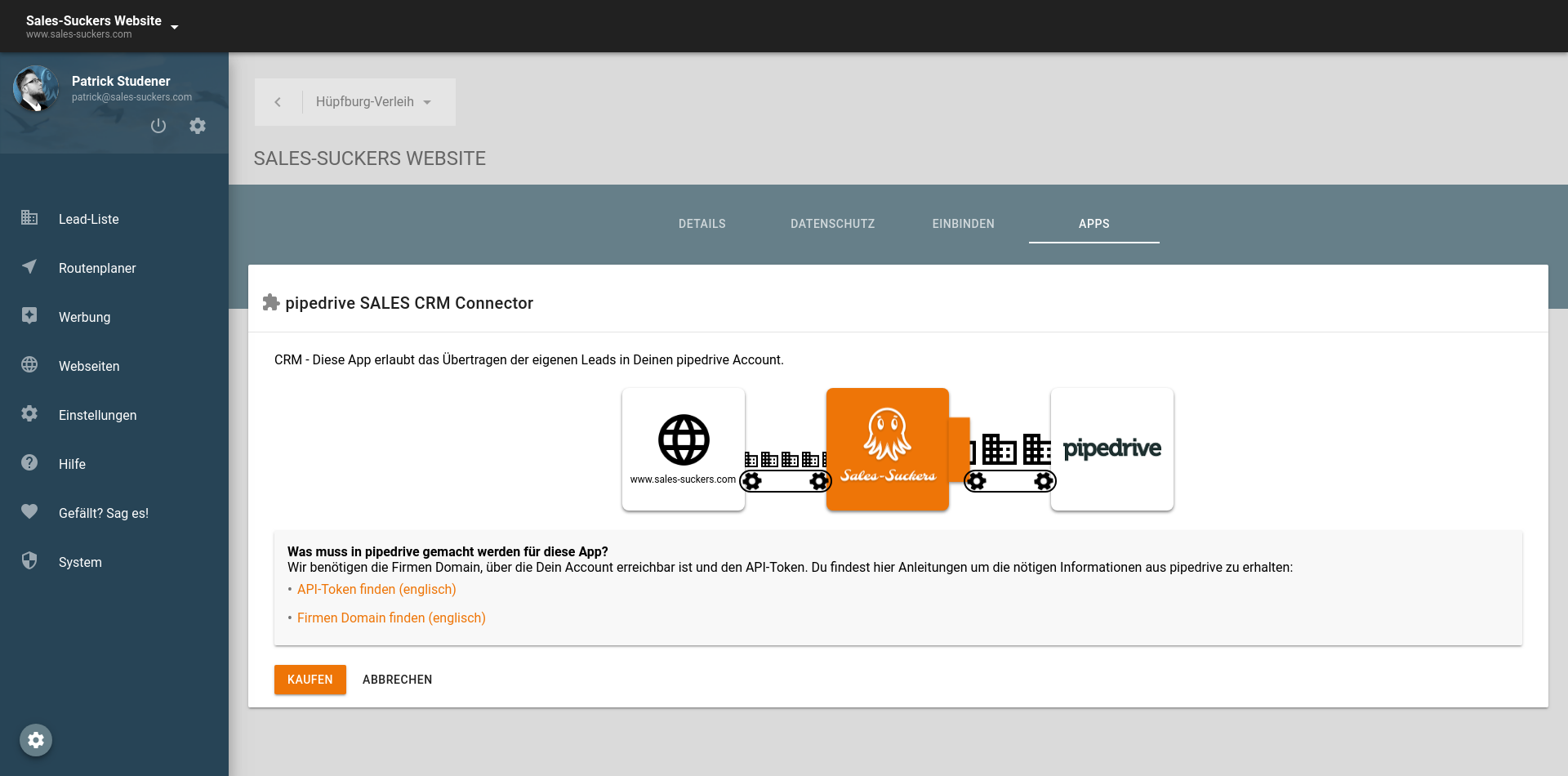The height and width of the screenshot is (776, 1568).
Task: Click the Hilfe question mark icon
Action: (29, 462)
